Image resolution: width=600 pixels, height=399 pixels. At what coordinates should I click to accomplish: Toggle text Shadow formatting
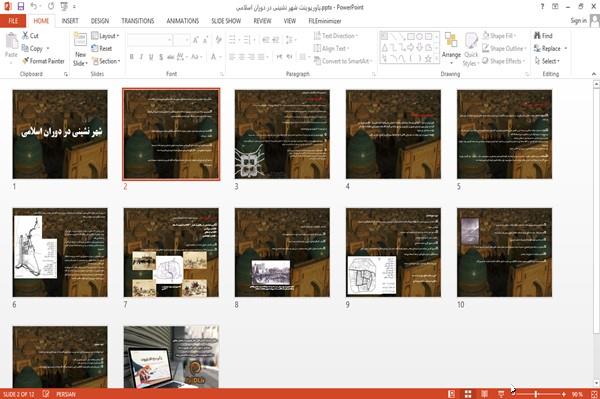161,57
